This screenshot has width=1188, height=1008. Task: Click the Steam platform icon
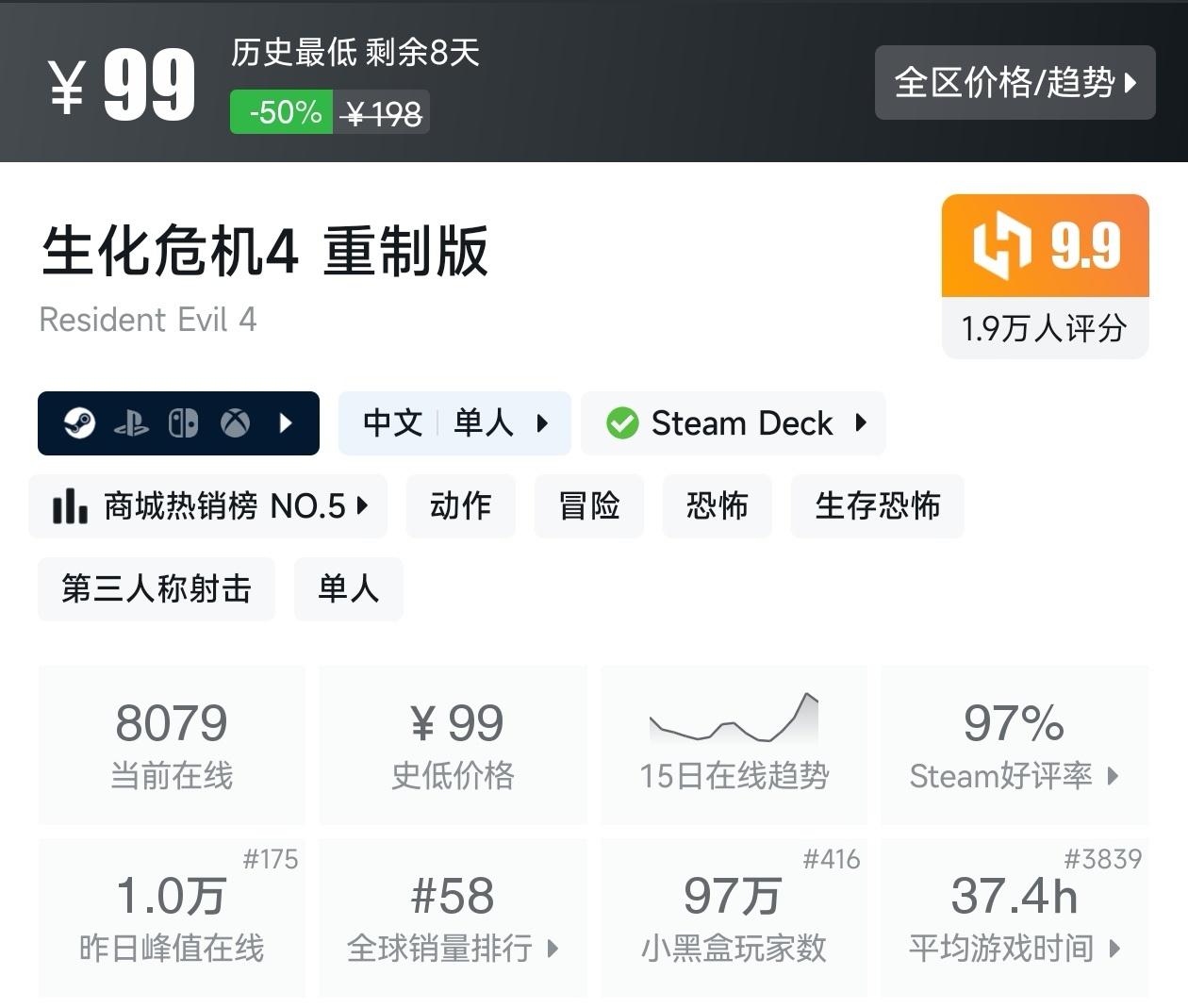point(79,423)
